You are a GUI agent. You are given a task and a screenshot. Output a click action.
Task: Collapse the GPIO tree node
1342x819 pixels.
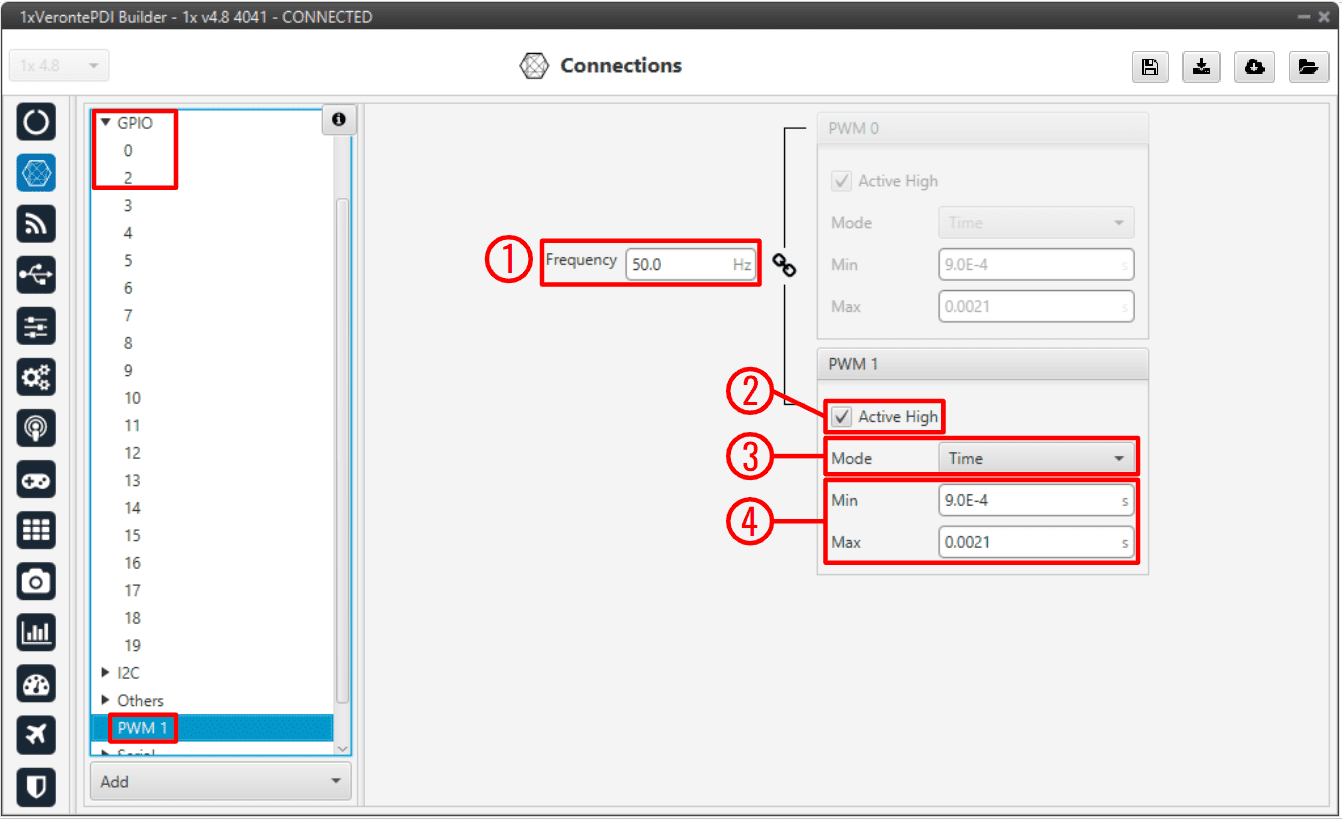pos(106,124)
